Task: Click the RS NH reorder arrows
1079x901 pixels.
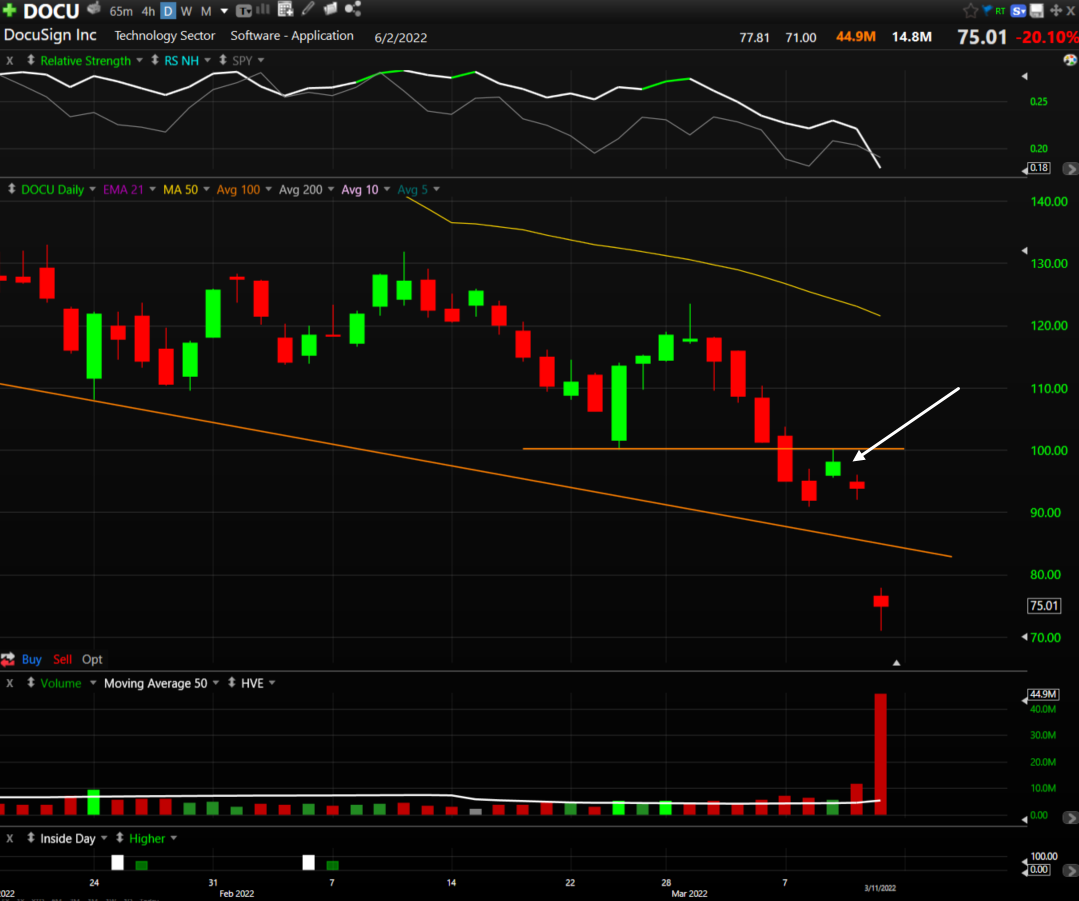Action: [x=155, y=60]
